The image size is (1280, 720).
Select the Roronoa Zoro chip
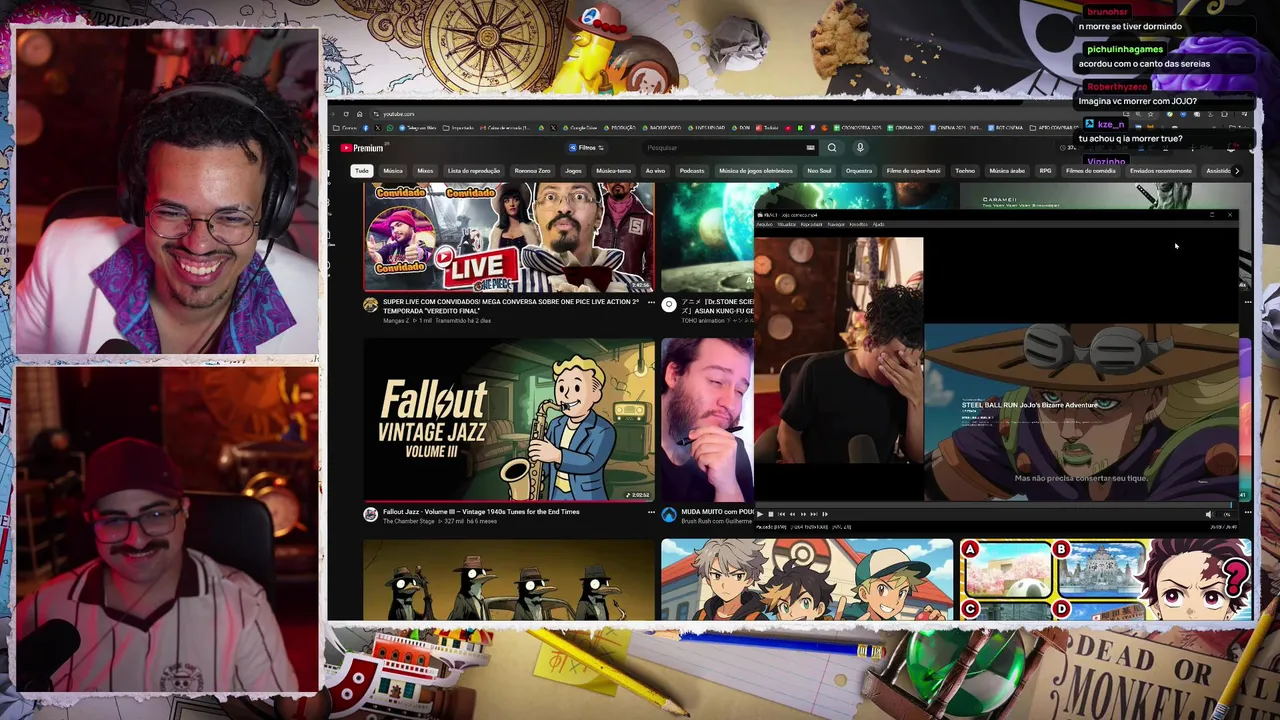pyautogui.click(x=532, y=171)
